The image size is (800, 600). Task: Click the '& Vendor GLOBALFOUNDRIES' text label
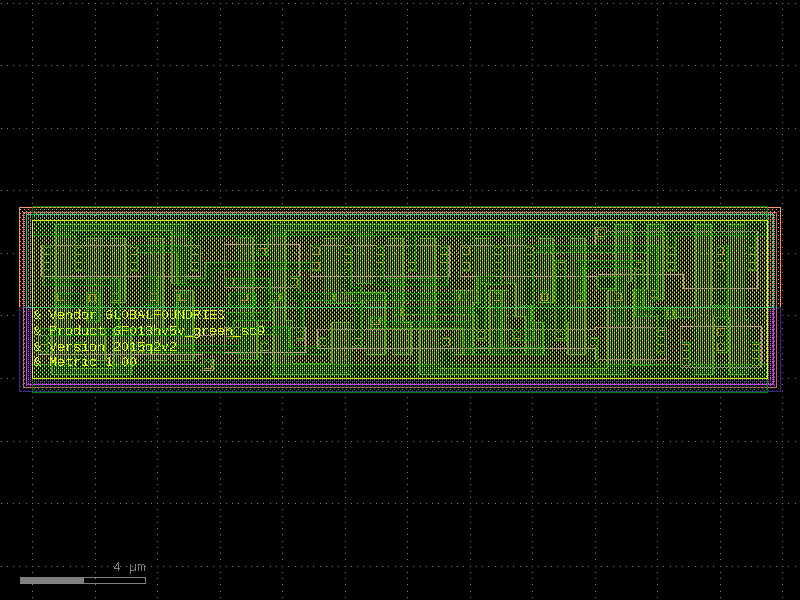click(129, 315)
